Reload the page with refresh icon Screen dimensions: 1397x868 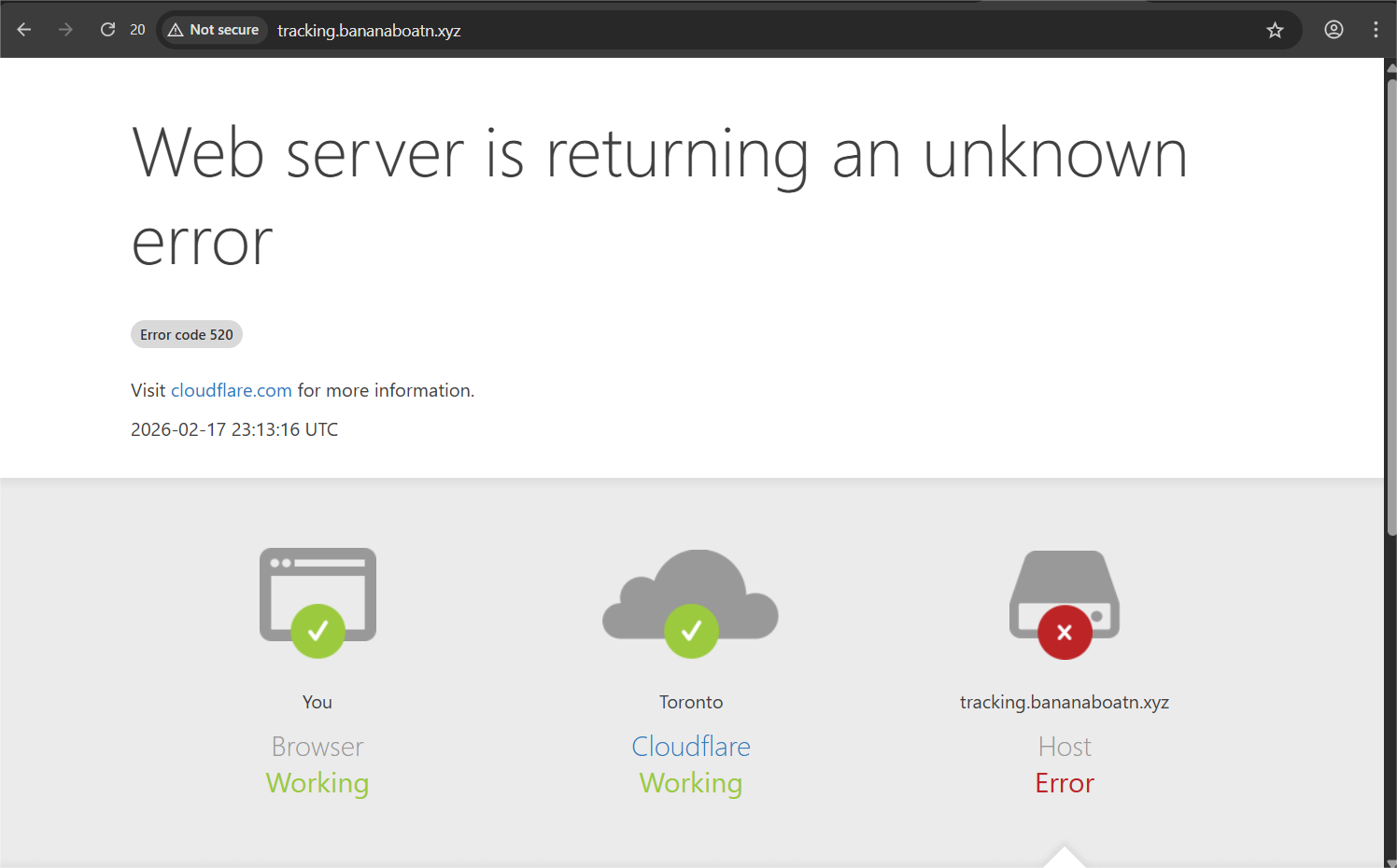[107, 30]
